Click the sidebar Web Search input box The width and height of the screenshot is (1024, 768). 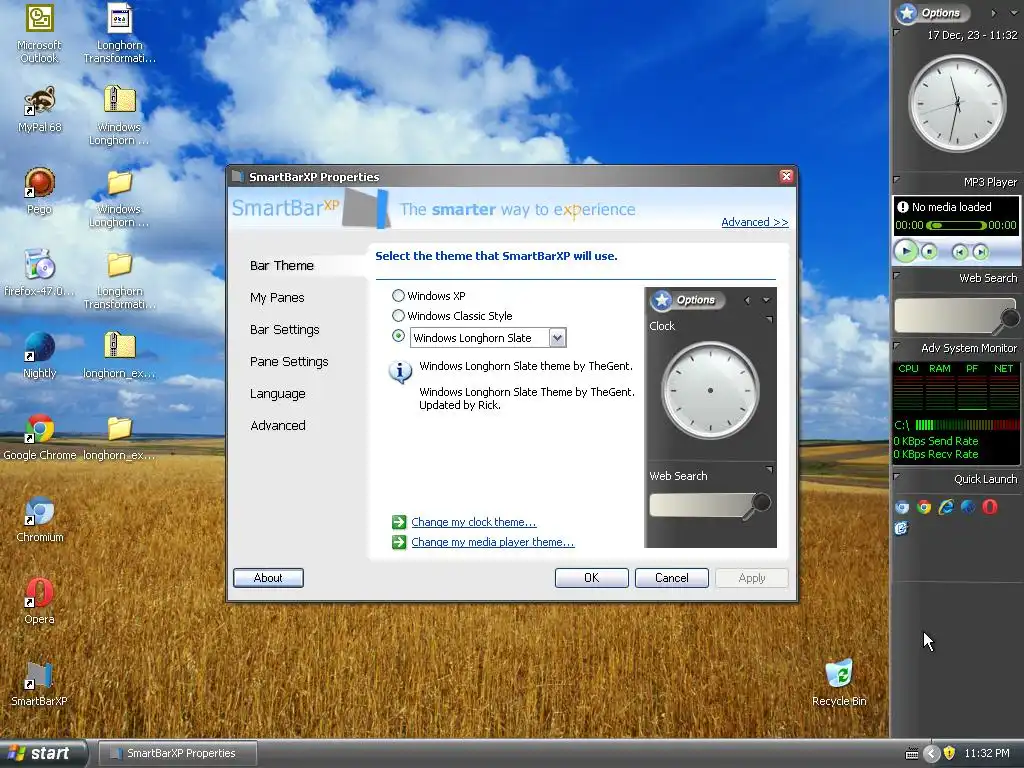pos(949,316)
